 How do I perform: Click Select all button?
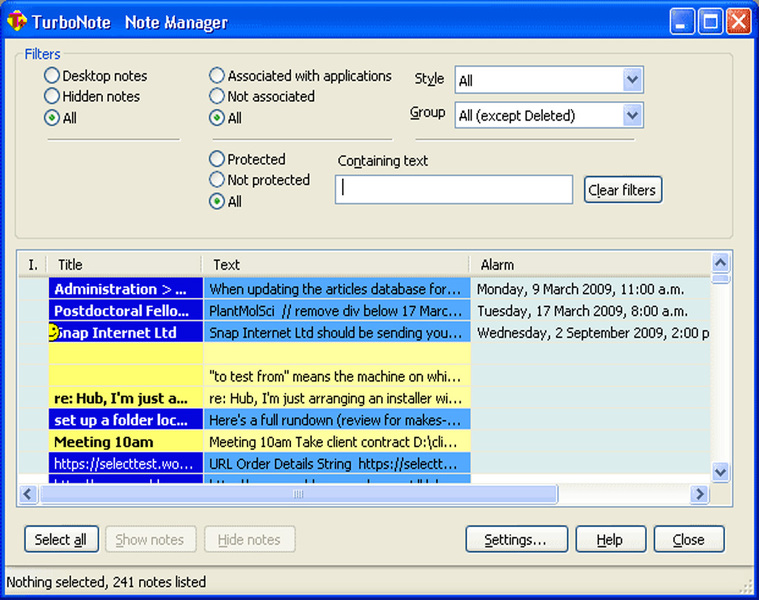click(61, 539)
